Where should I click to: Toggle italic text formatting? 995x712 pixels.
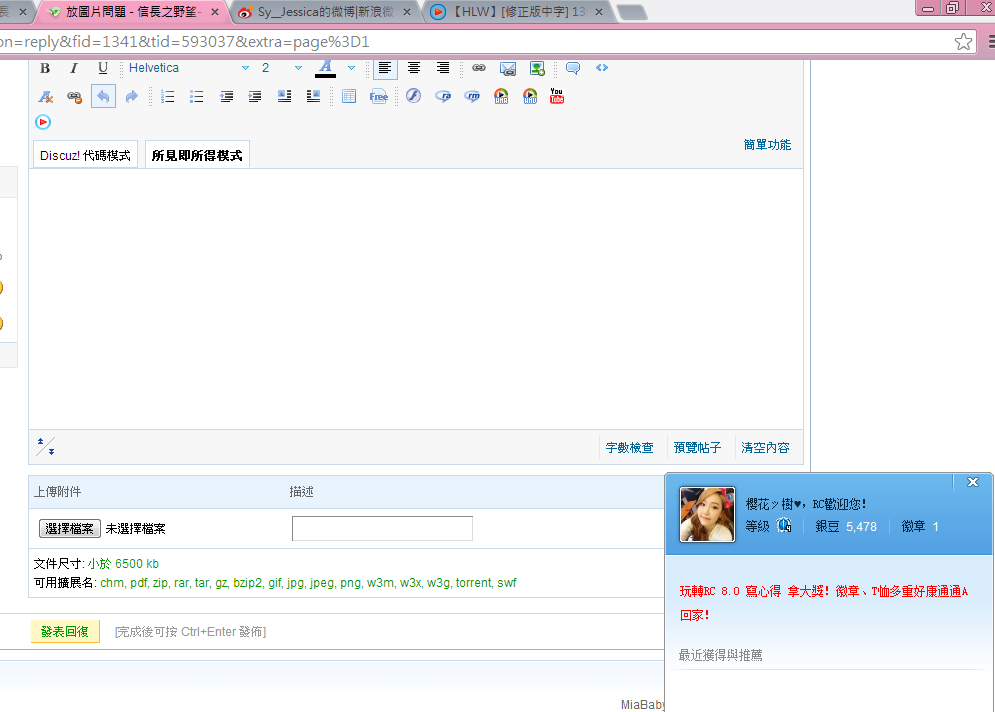pyautogui.click(x=73, y=68)
